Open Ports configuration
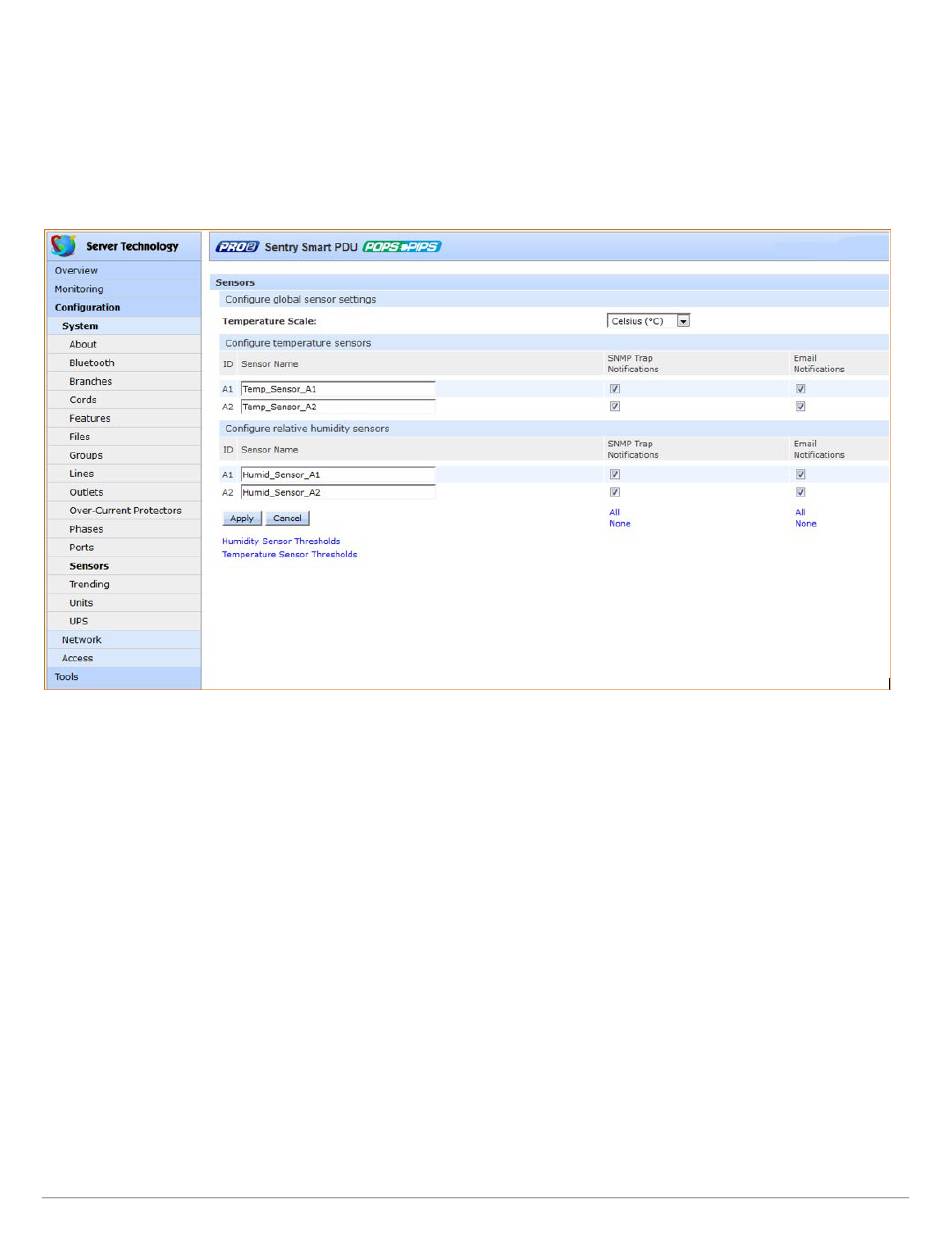The height and width of the screenshot is (1254, 950). [124, 548]
